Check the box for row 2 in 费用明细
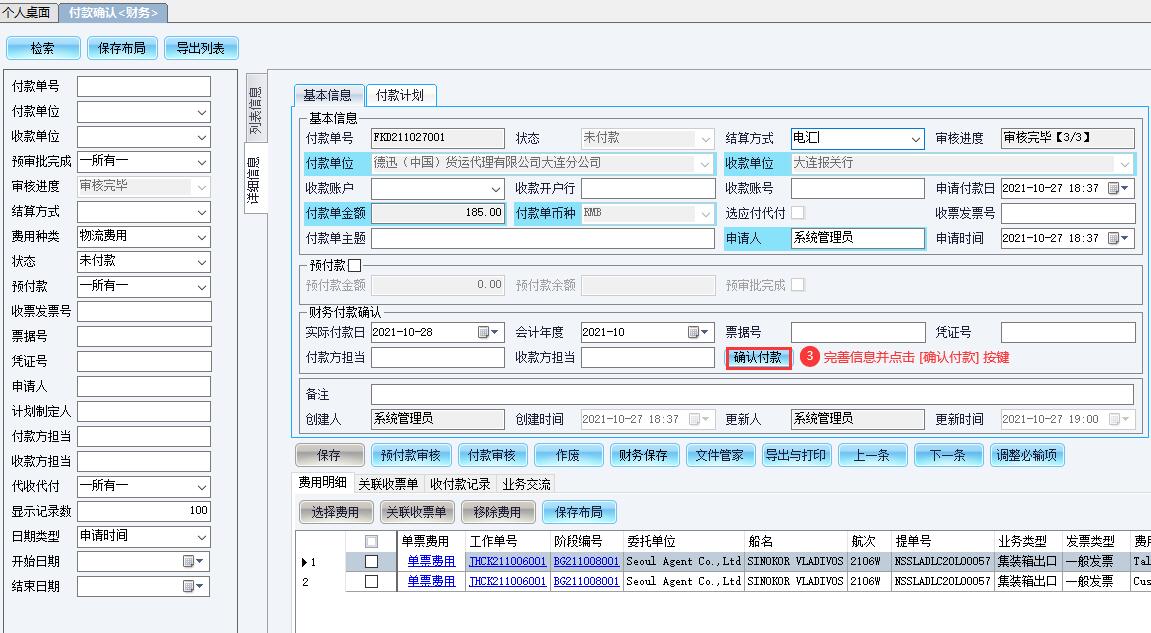 point(371,581)
